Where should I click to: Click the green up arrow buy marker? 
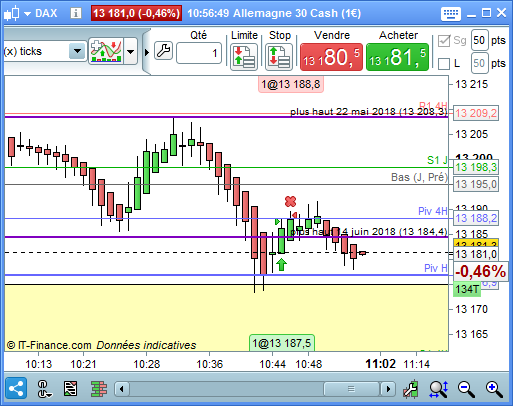tap(282, 265)
